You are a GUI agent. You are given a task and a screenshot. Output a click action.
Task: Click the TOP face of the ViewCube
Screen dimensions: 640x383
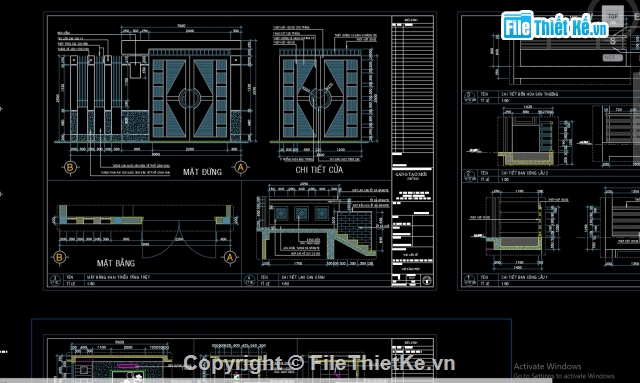[613, 16]
